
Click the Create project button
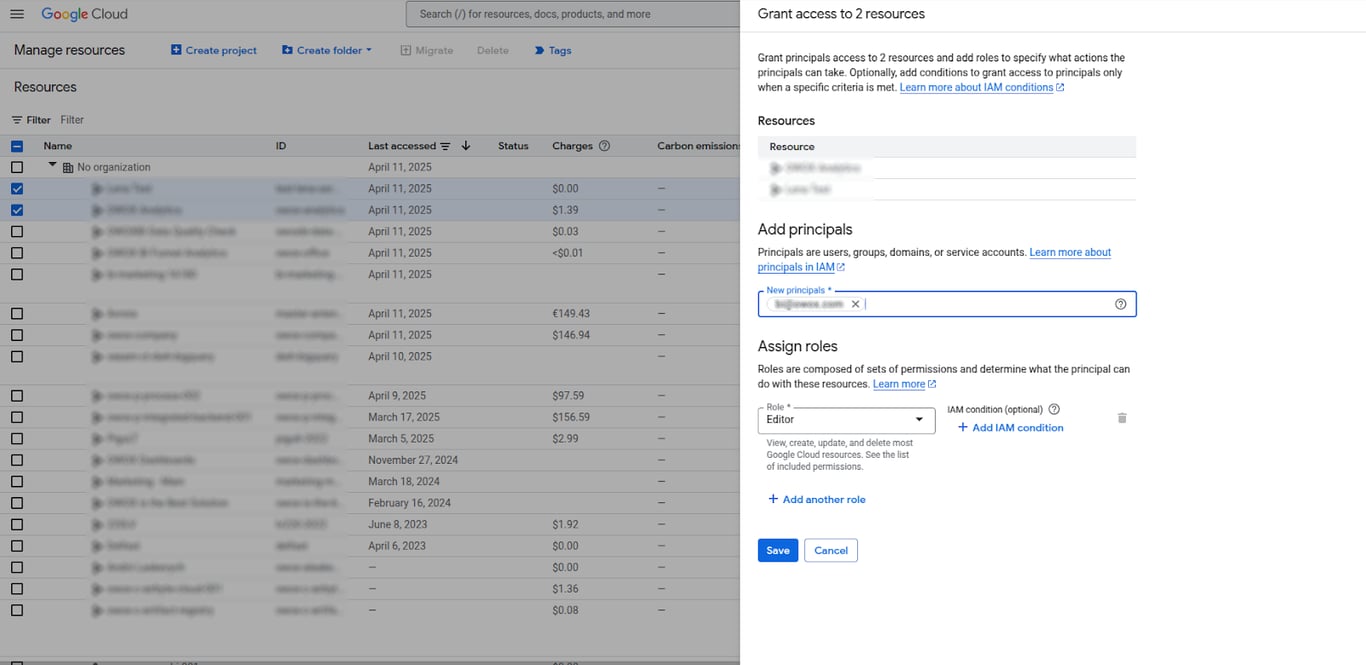tap(214, 50)
